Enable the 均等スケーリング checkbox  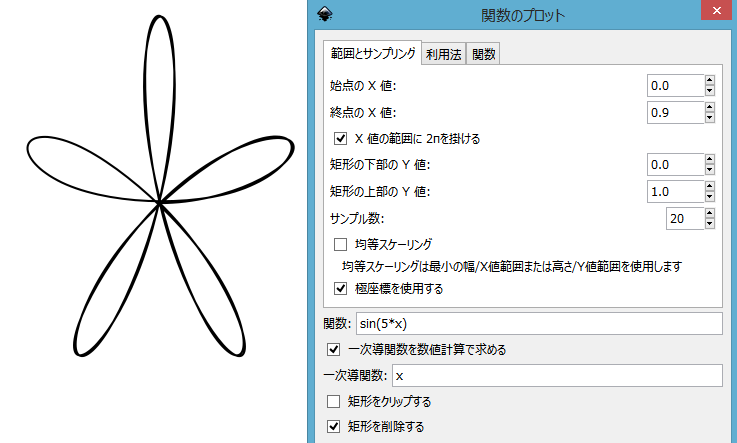(x=341, y=244)
